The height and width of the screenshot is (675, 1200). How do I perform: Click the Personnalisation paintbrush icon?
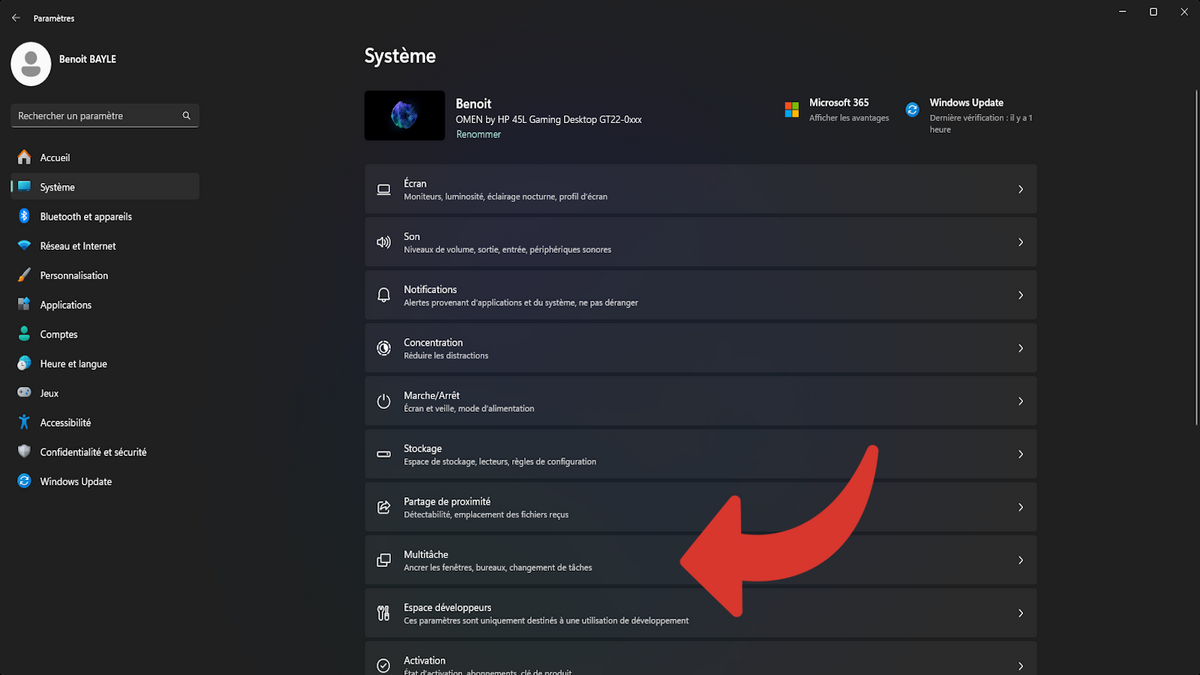click(24, 276)
